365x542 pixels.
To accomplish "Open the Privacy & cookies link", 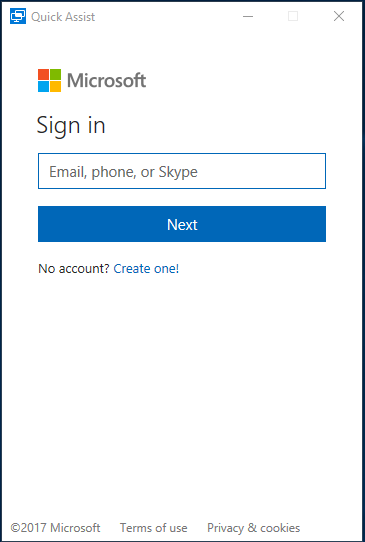I will pyautogui.click(x=254, y=528).
